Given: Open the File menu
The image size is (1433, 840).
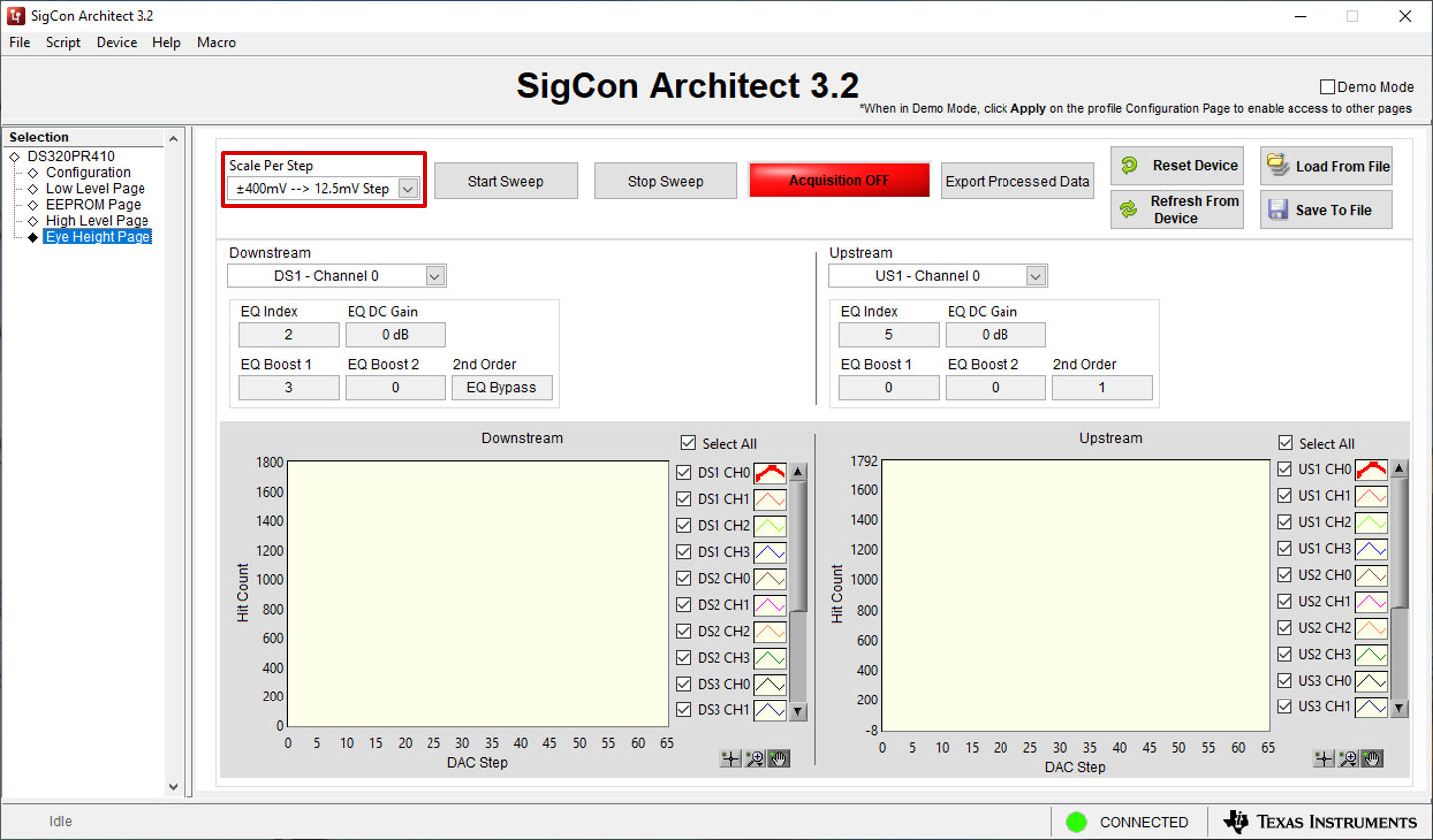Looking at the screenshot, I should pyautogui.click(x=20, y=42).
